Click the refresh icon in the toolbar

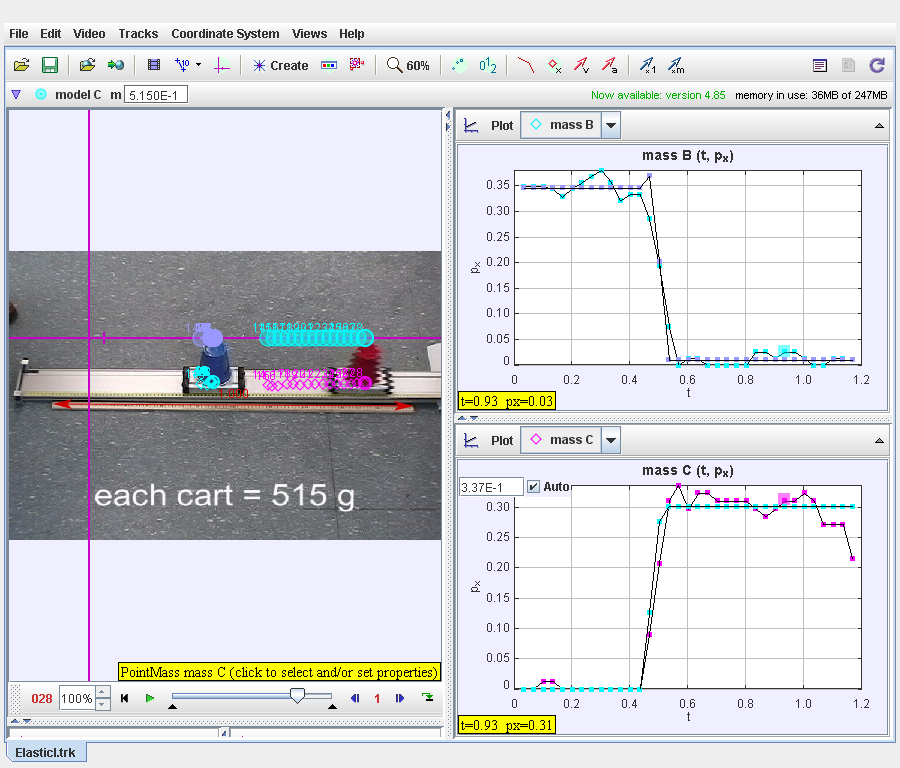(x=877, y=65)
